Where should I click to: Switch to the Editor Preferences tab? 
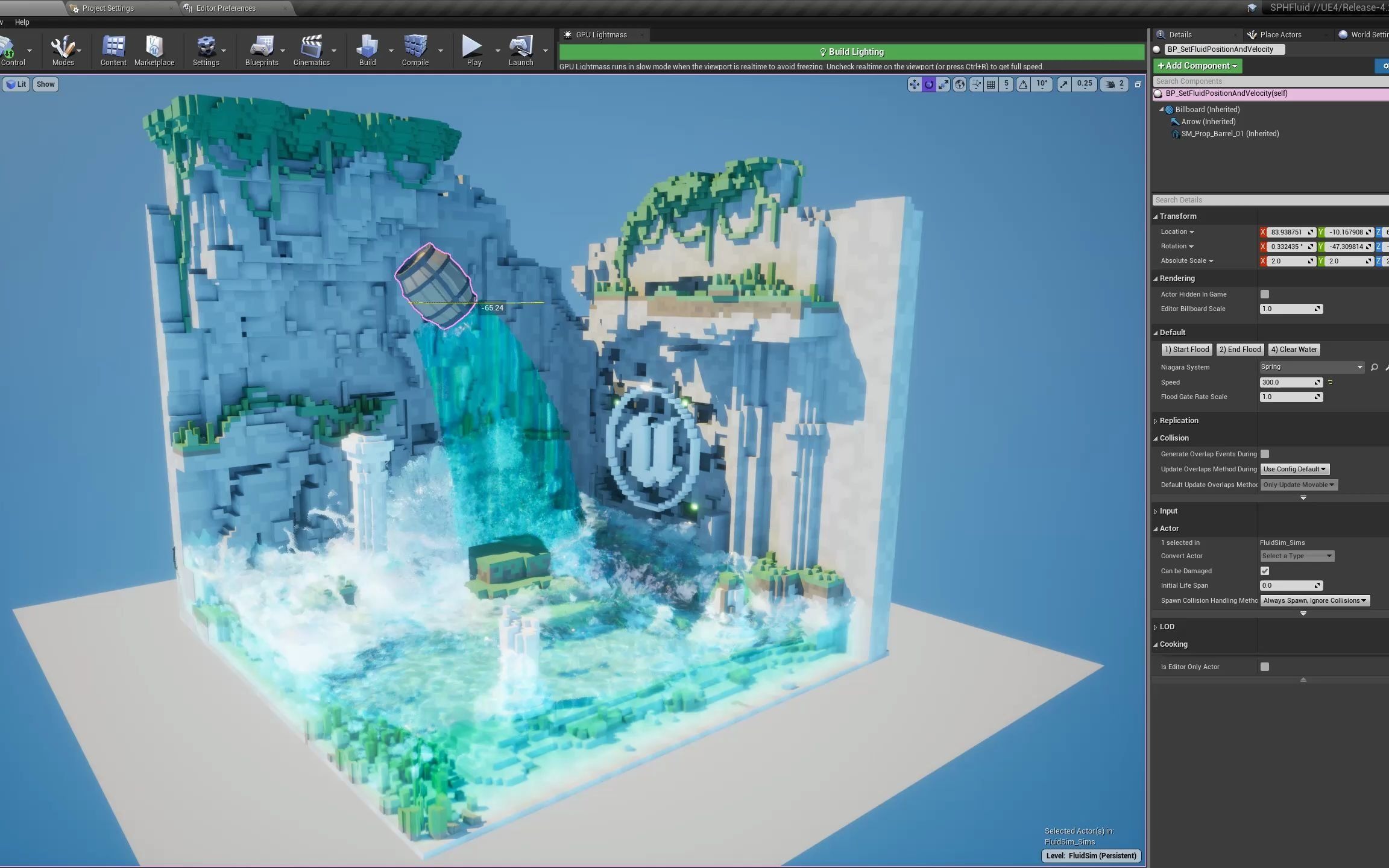tap(226, 8)
